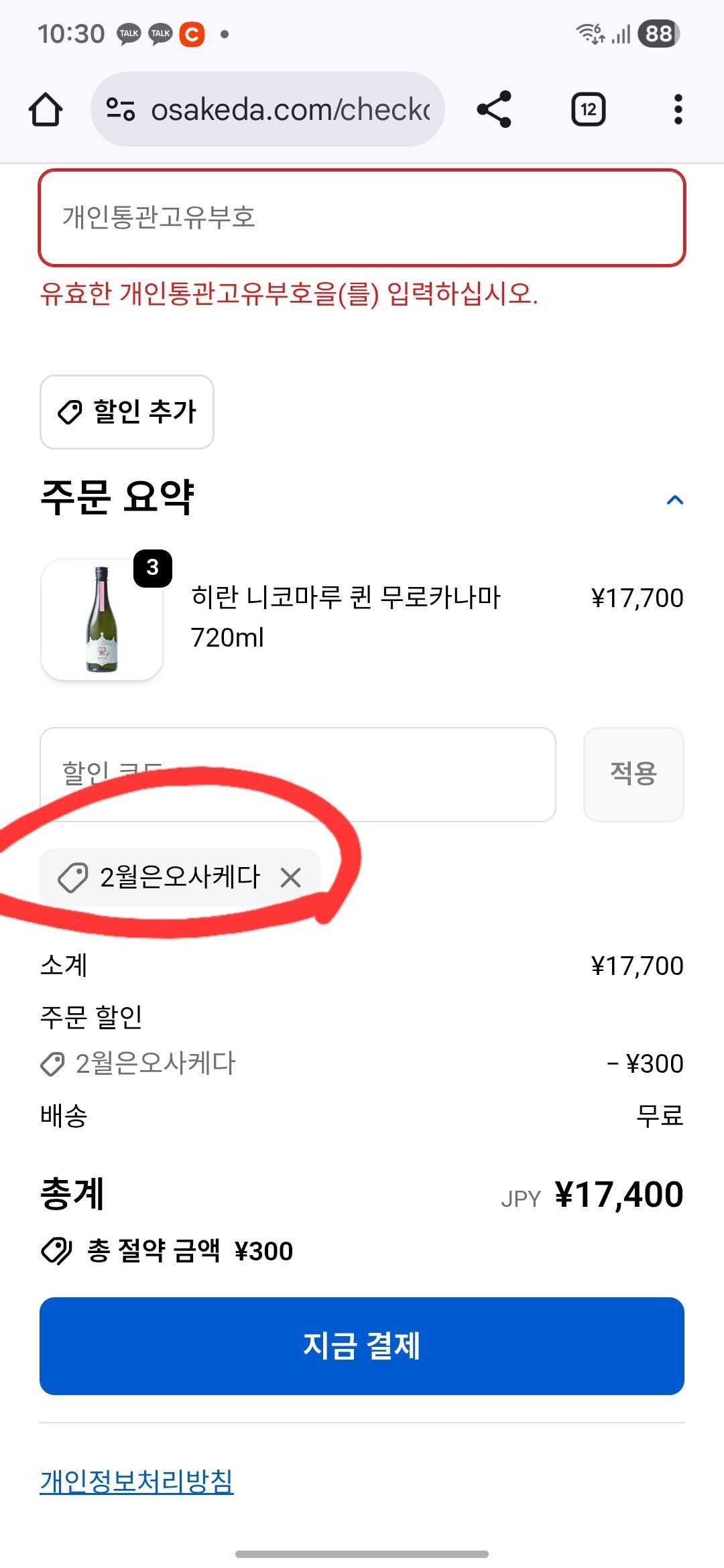Tap the sake bottle product thumbnail
Screen dimensions: 724x1568
pos(101,620)
